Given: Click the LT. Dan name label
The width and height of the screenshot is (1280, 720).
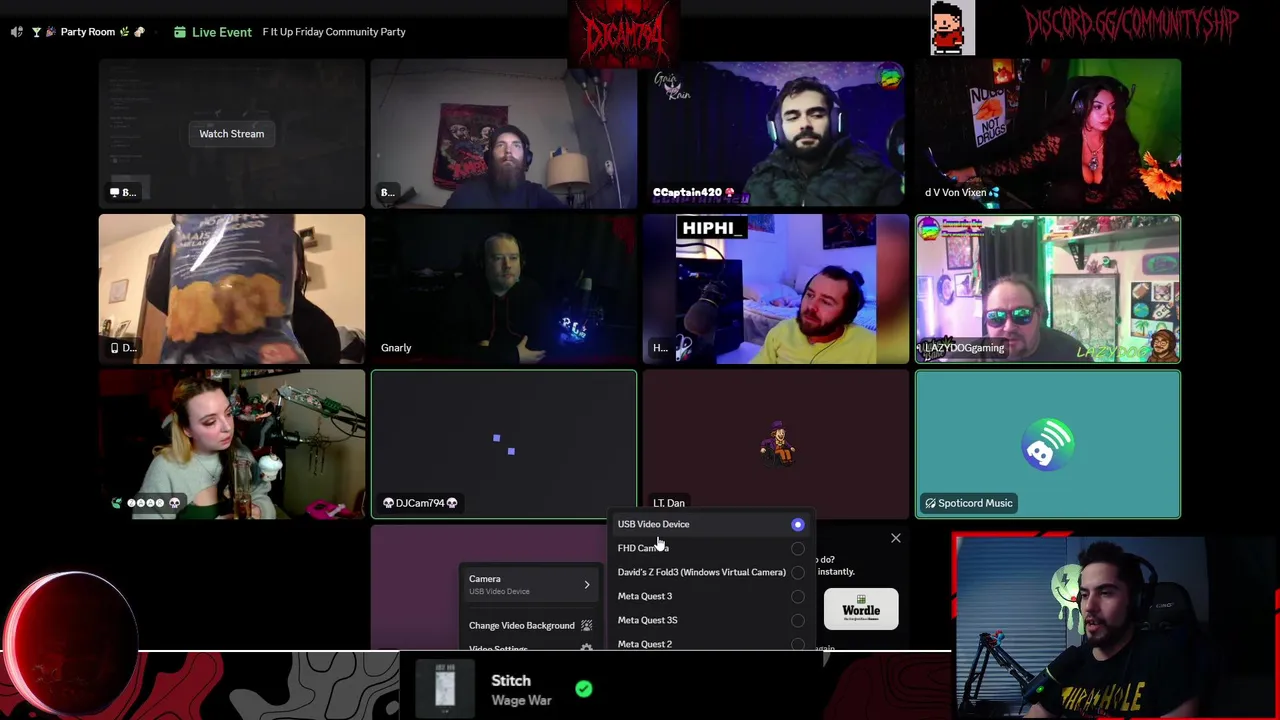Looking at the screenshot, I should coord(669,503).
